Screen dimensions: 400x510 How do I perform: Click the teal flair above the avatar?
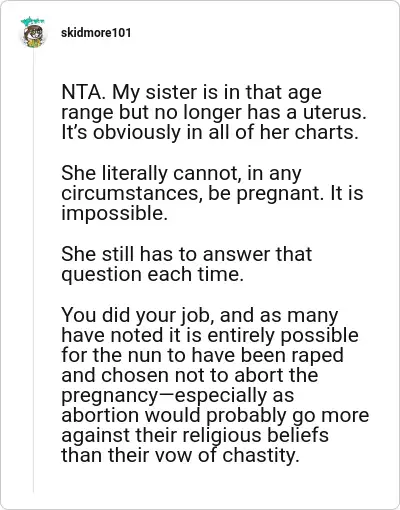click(32, 21)
